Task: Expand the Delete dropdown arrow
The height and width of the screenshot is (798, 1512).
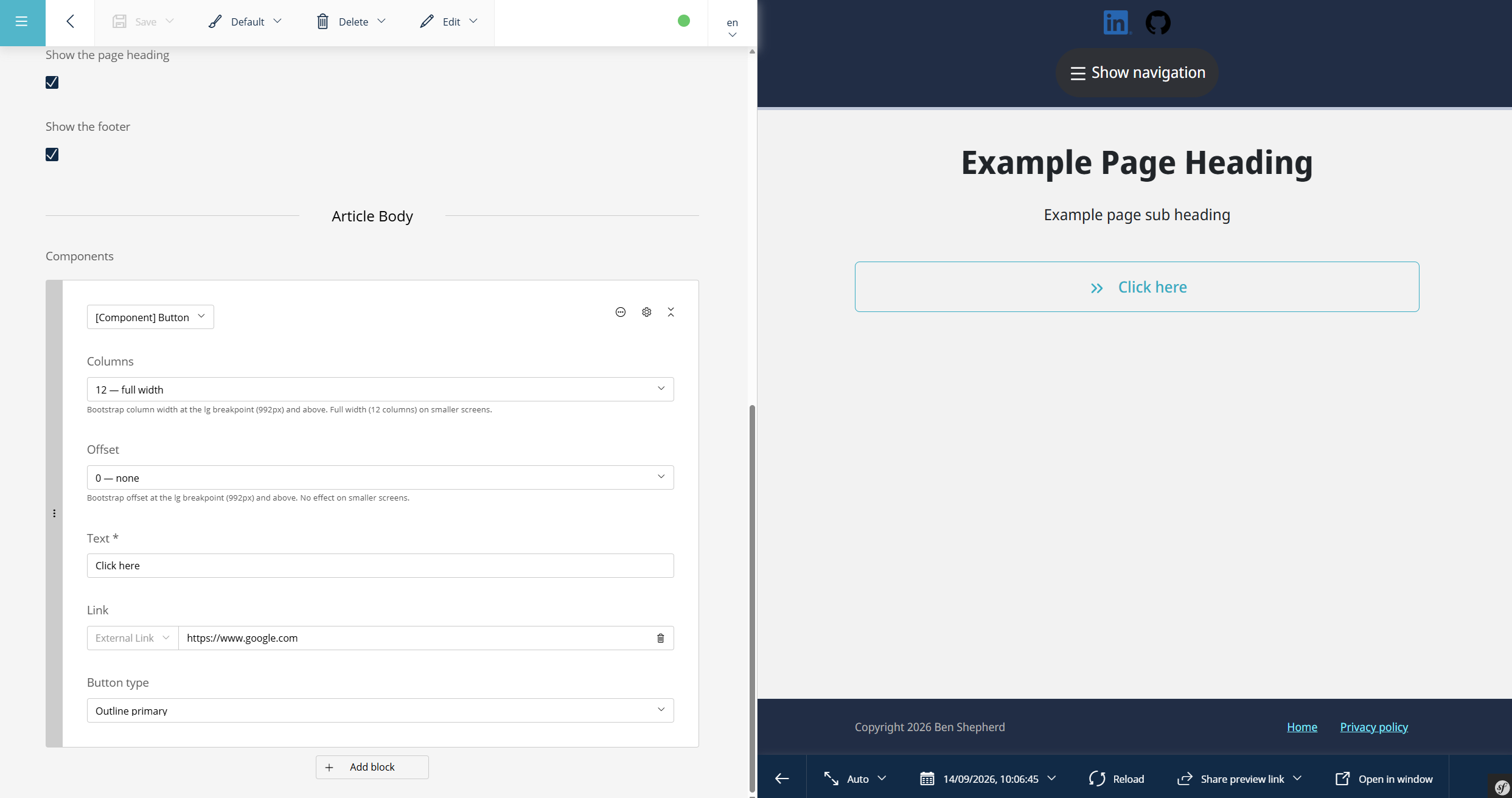Action: click(x=381, y=21)
